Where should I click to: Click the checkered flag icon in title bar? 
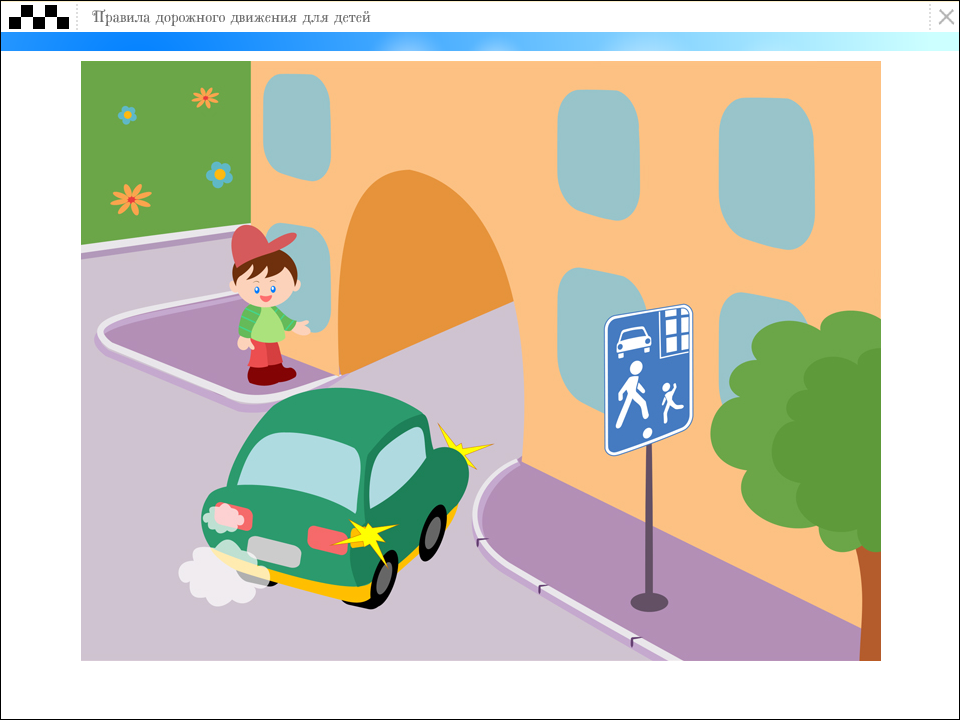(x=39, y=16)
